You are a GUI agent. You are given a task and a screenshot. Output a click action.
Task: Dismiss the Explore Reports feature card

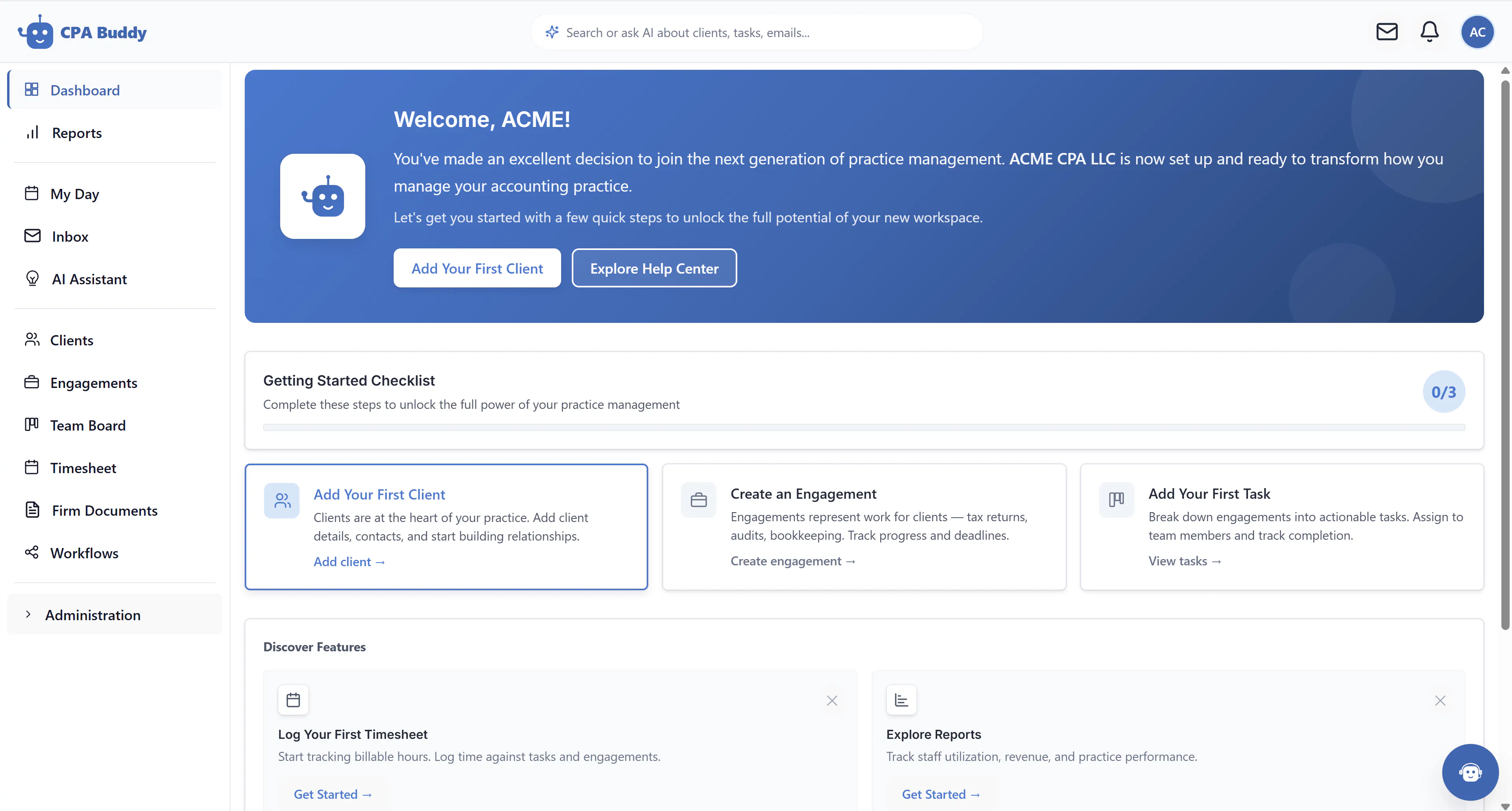[1440, 701]
